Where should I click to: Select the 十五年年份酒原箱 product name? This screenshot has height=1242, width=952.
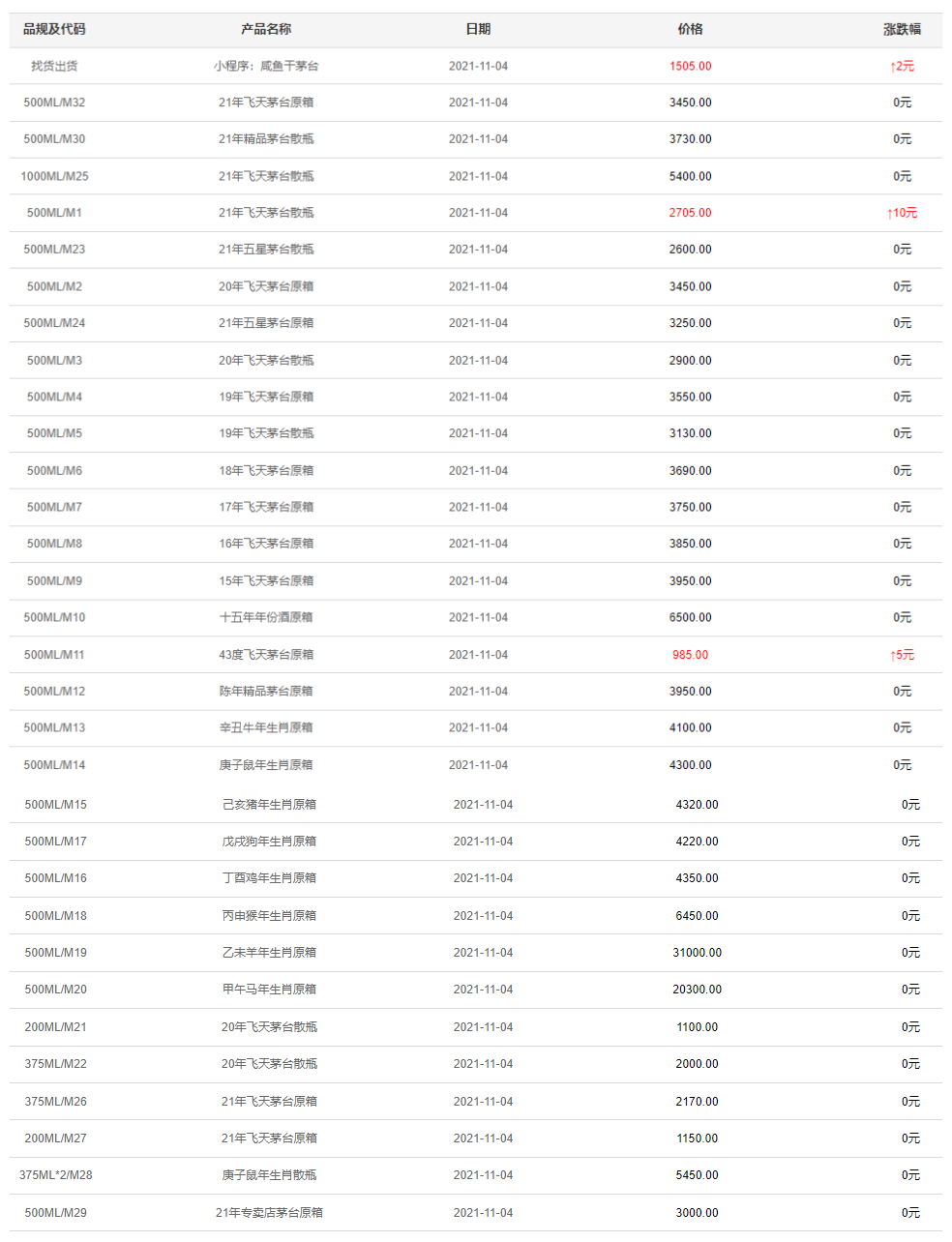tap(266, 617)
